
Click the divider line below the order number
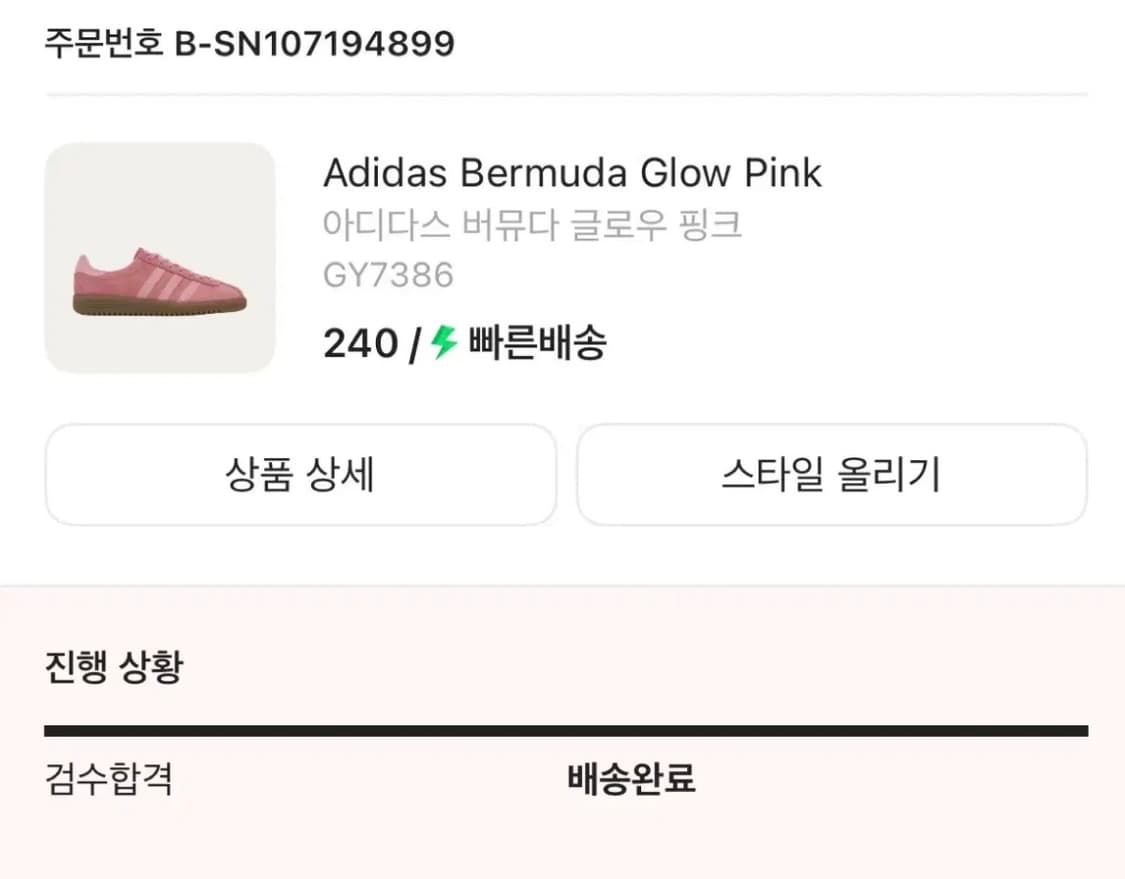(562, 95)
